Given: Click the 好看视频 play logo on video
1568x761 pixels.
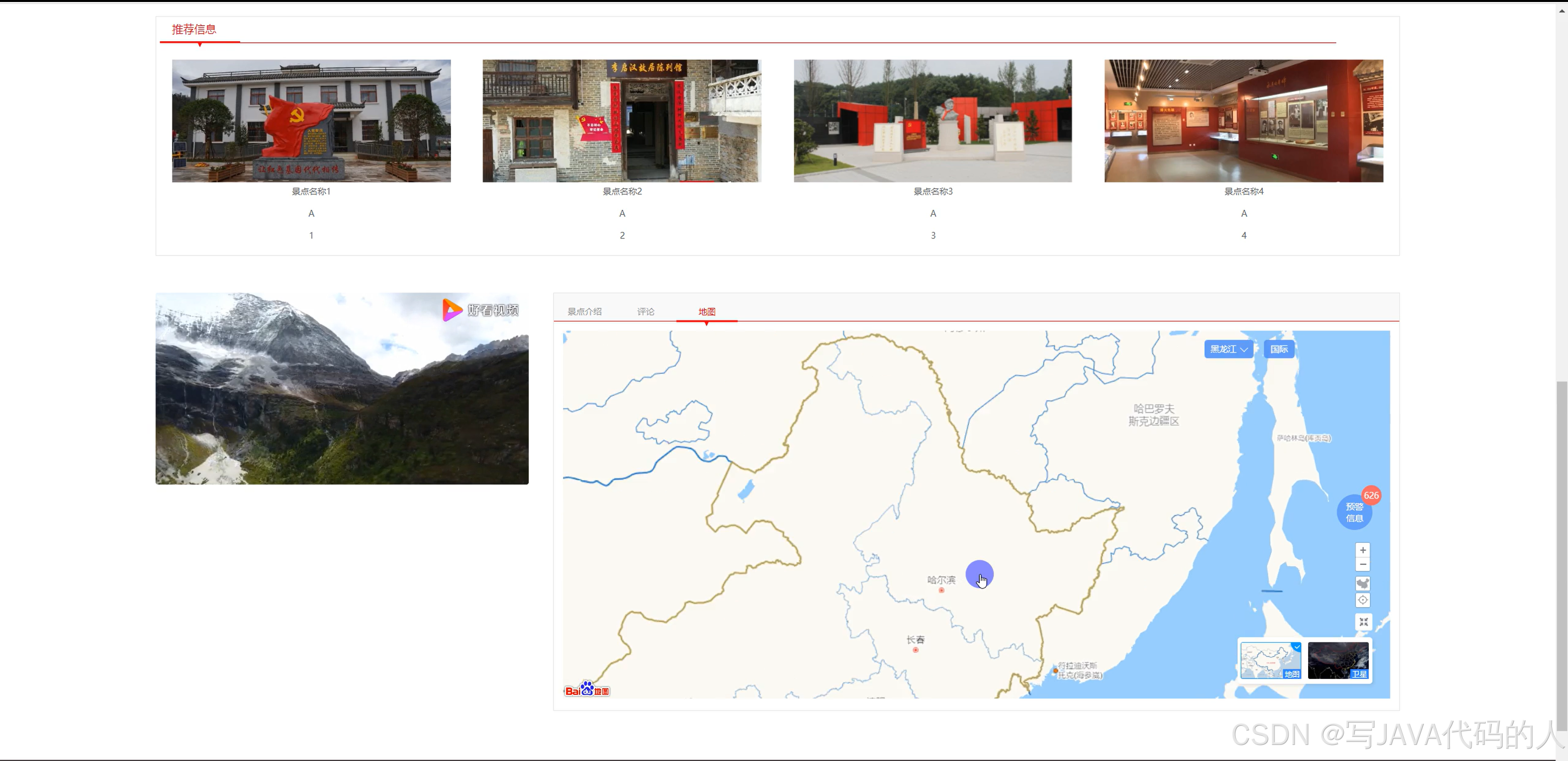Looking at the screenshot, I should (451, 310).
